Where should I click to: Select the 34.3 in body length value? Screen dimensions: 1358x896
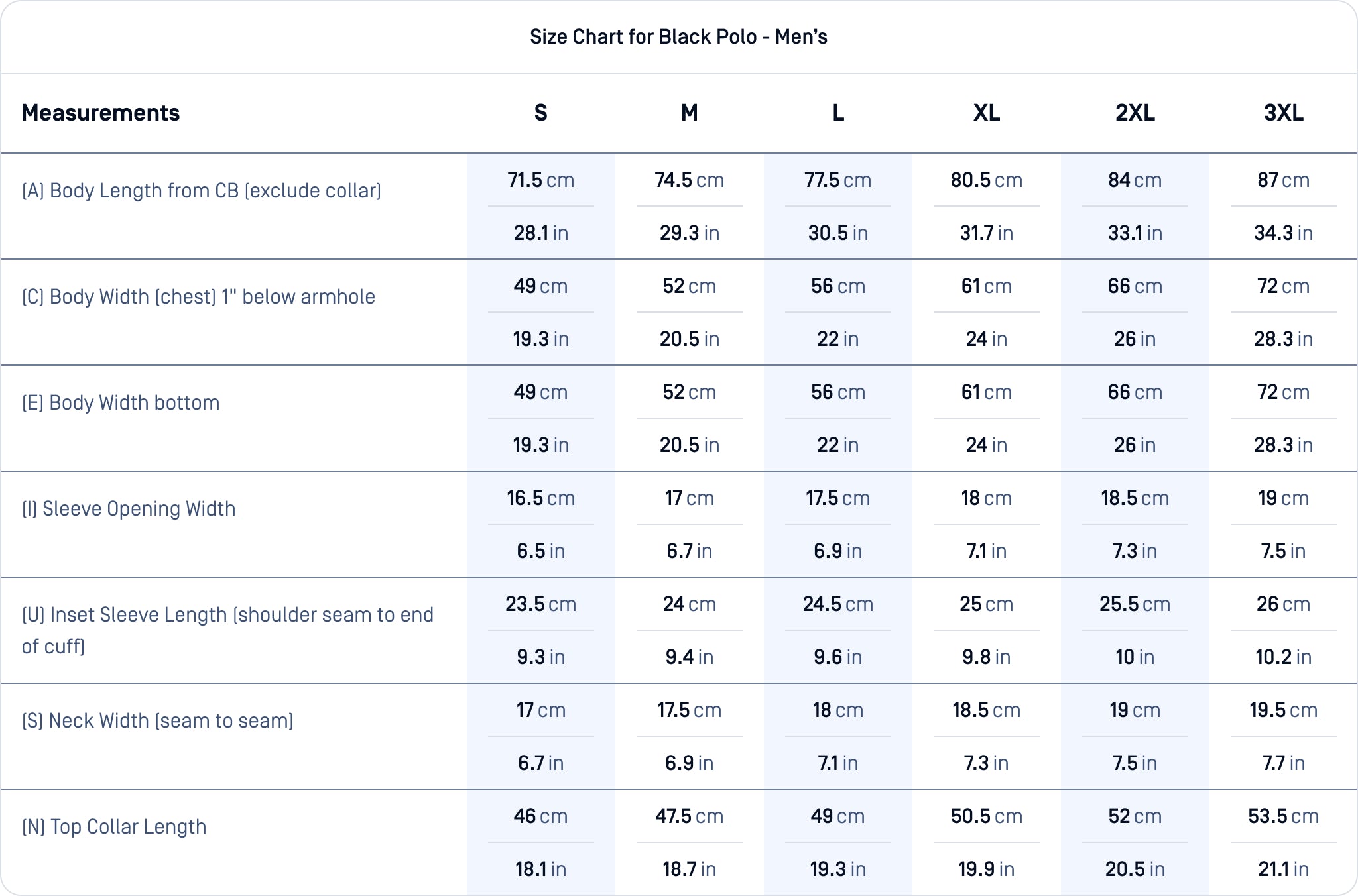(x=1284, y=233)
